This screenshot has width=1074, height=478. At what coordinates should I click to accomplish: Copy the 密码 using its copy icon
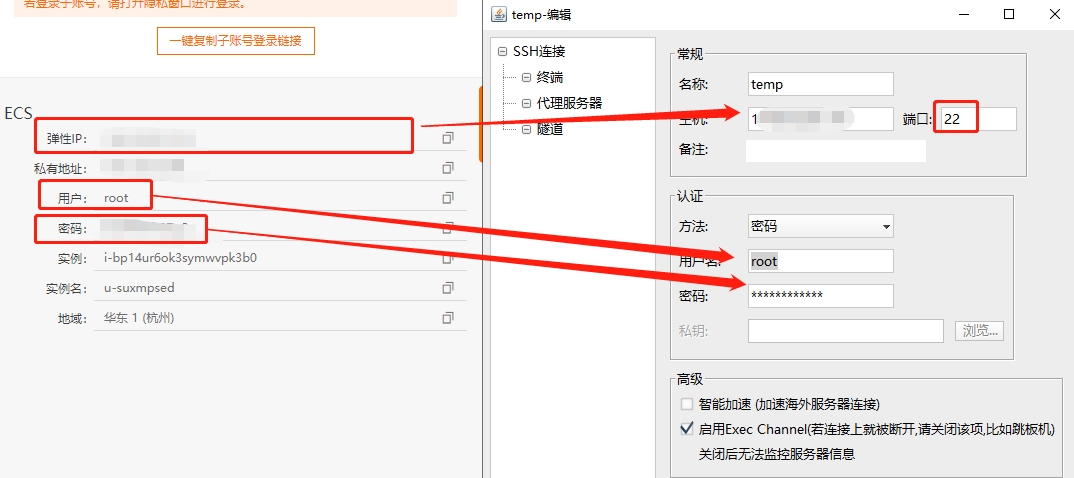coord(448,228)
